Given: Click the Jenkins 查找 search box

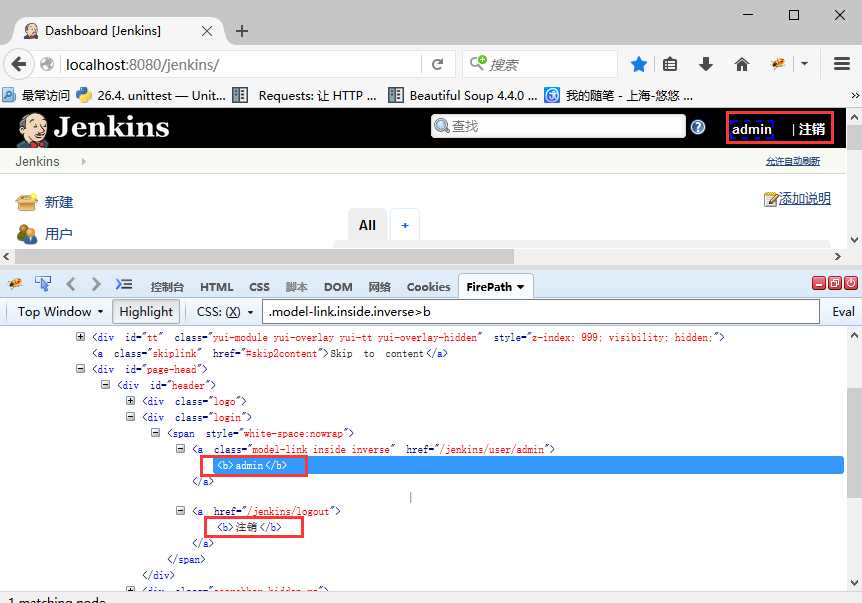Looking at the screenshot, I should [558, 126].
